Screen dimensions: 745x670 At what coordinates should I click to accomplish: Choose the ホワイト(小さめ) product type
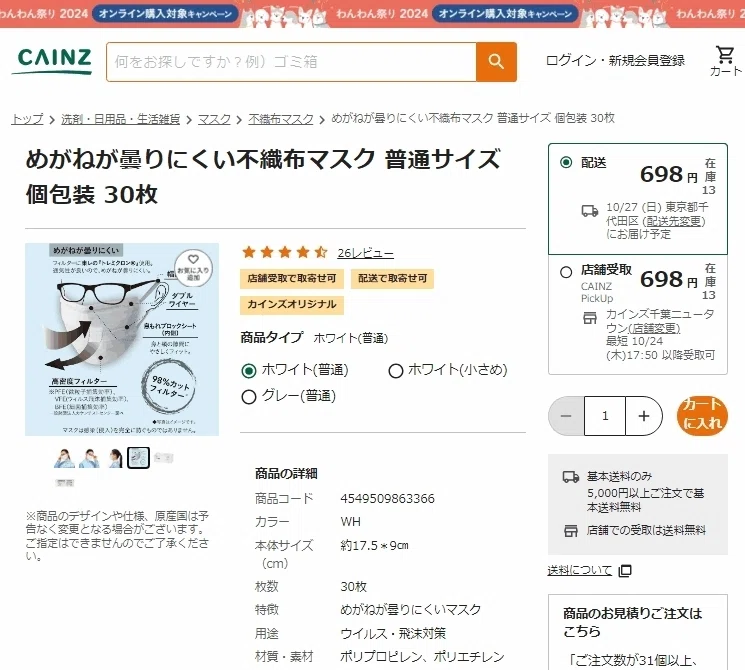coord(395,371)
